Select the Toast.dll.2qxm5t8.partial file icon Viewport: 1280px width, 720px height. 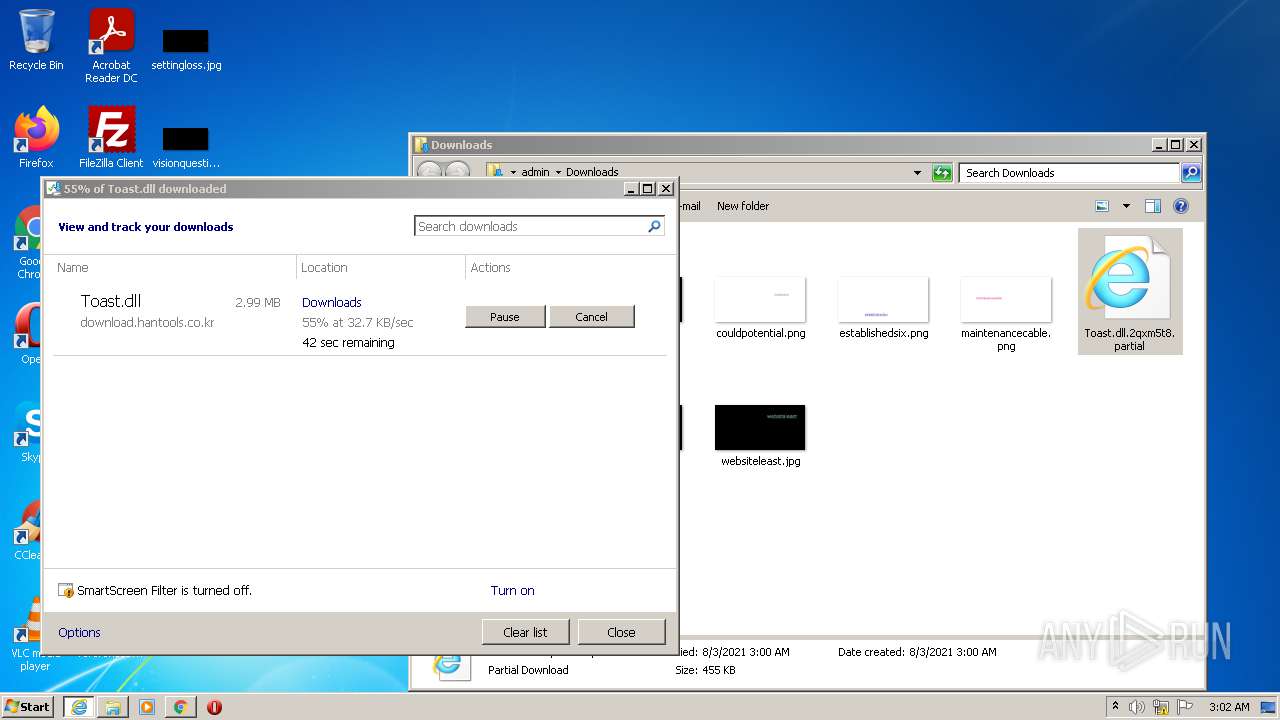[1130, 291]
